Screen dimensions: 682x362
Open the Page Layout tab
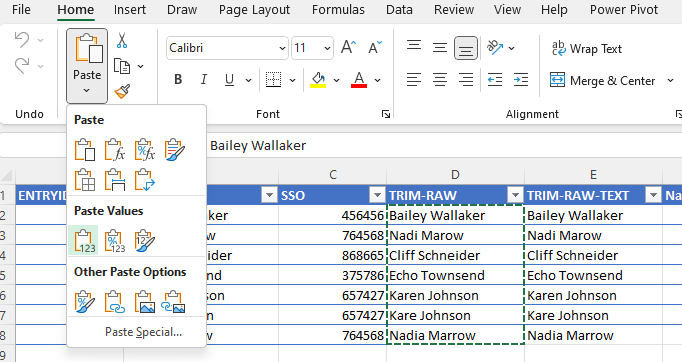point(254,10)
